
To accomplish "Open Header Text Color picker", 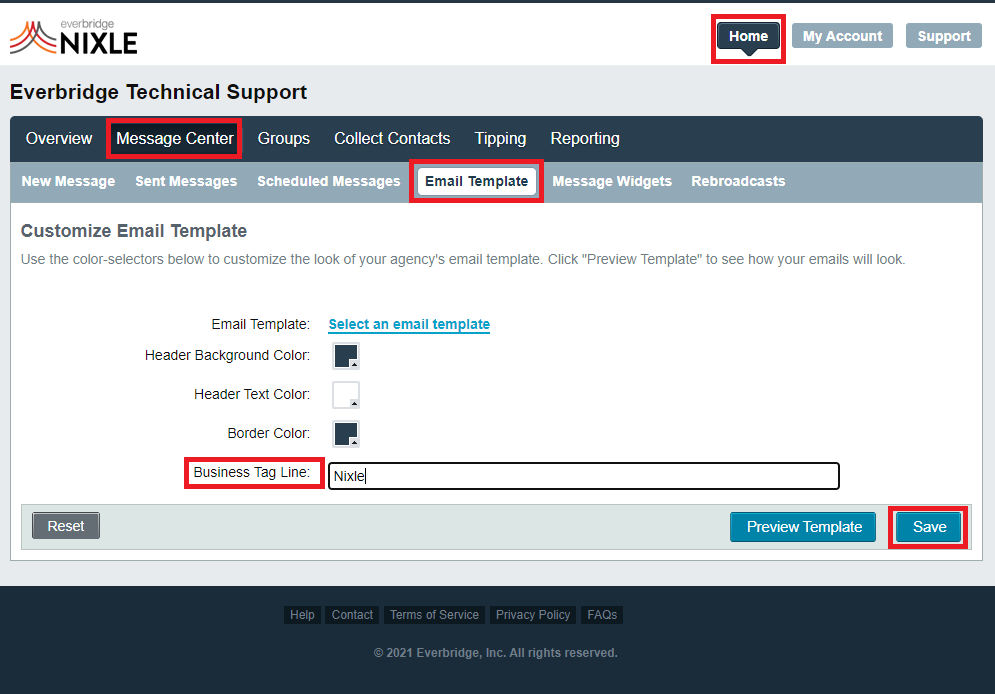I will click(x=346, y=395).
